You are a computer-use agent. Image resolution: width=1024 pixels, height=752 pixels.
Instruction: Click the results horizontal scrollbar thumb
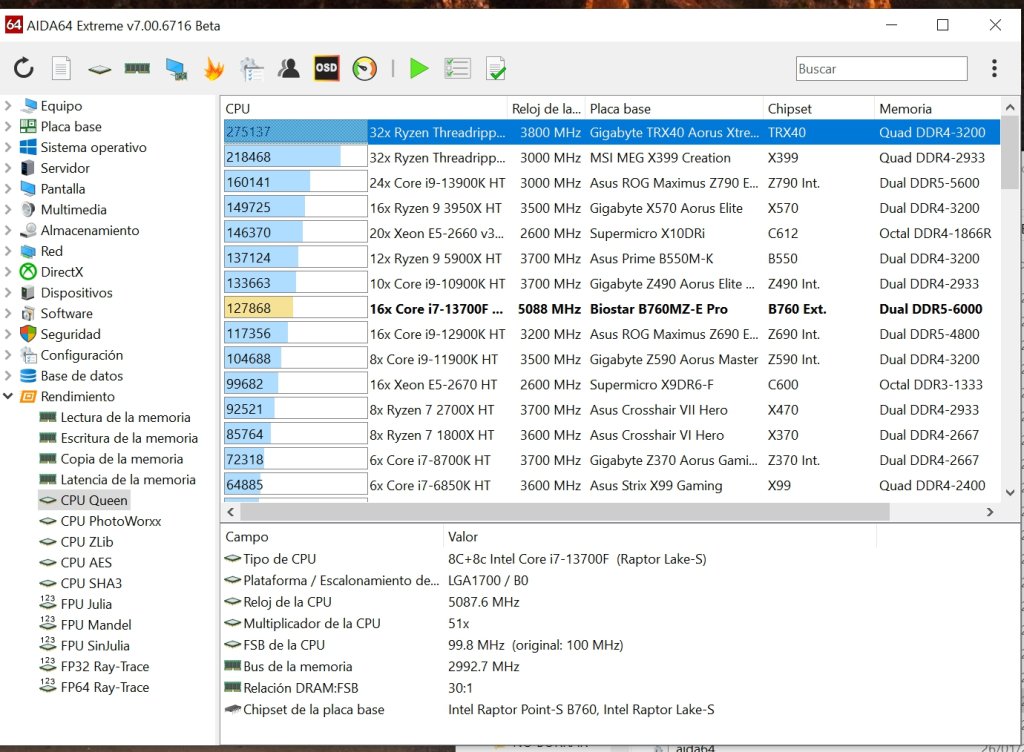(566, 512)
